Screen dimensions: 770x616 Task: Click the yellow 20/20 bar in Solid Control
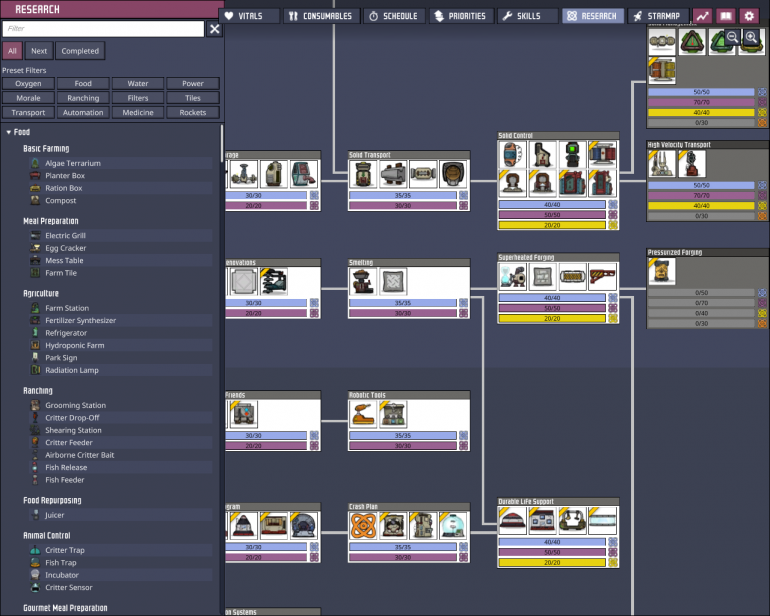click(x=552, y=225)
